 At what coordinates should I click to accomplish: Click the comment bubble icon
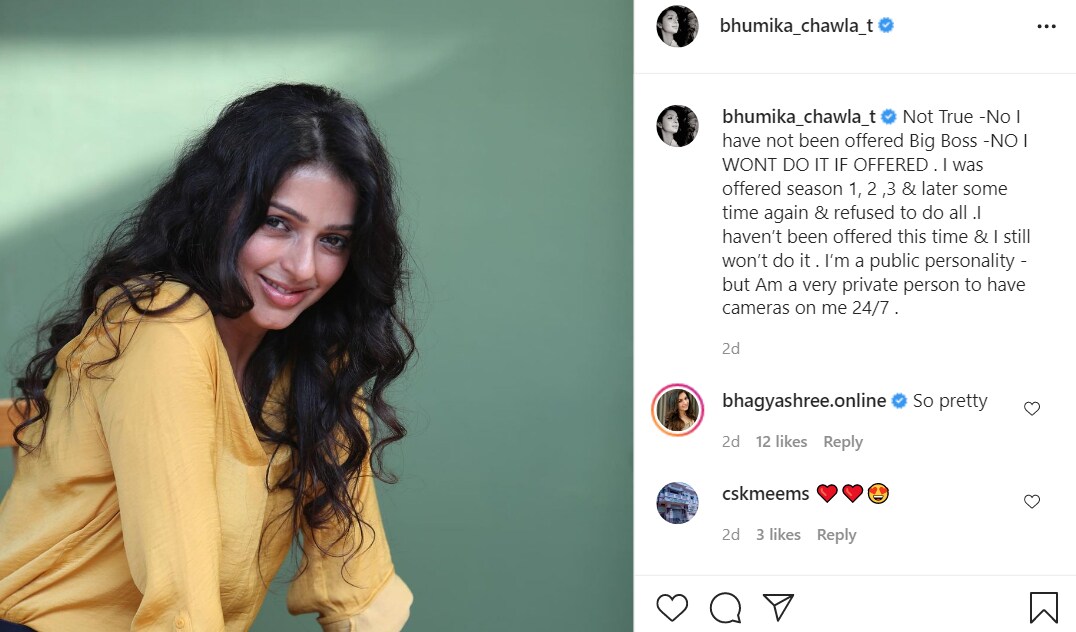pyautogui.click(x=725, y=607)
